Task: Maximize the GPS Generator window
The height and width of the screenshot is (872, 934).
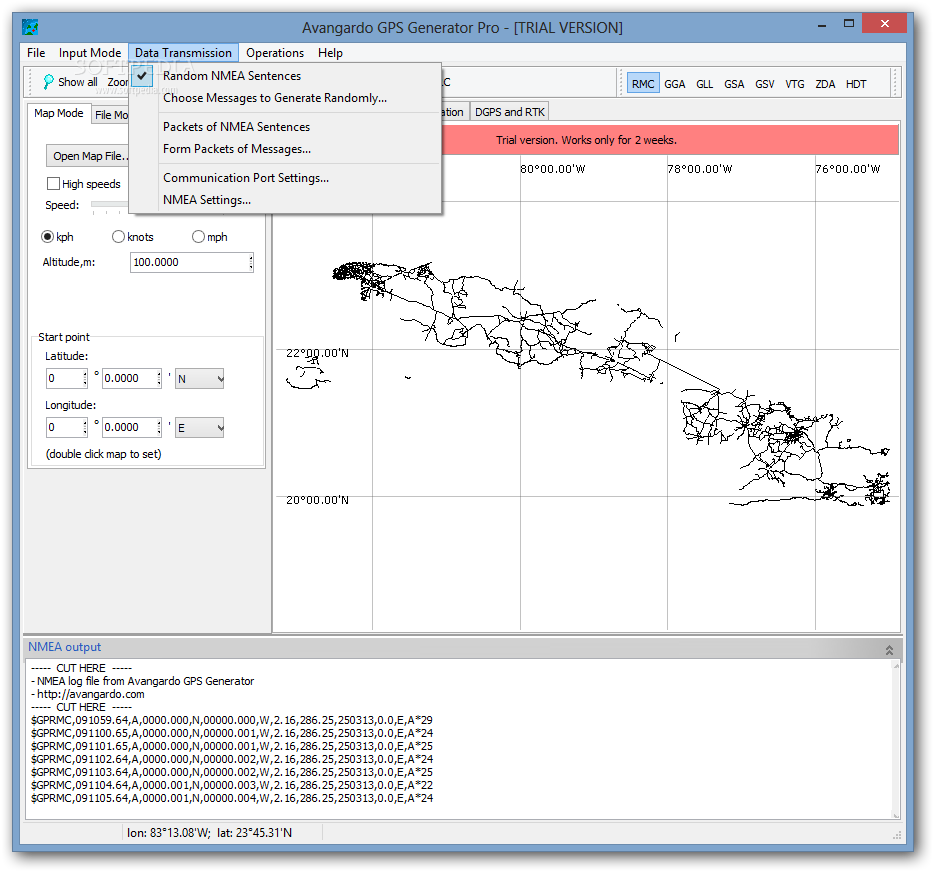Action: coord(849,24)
